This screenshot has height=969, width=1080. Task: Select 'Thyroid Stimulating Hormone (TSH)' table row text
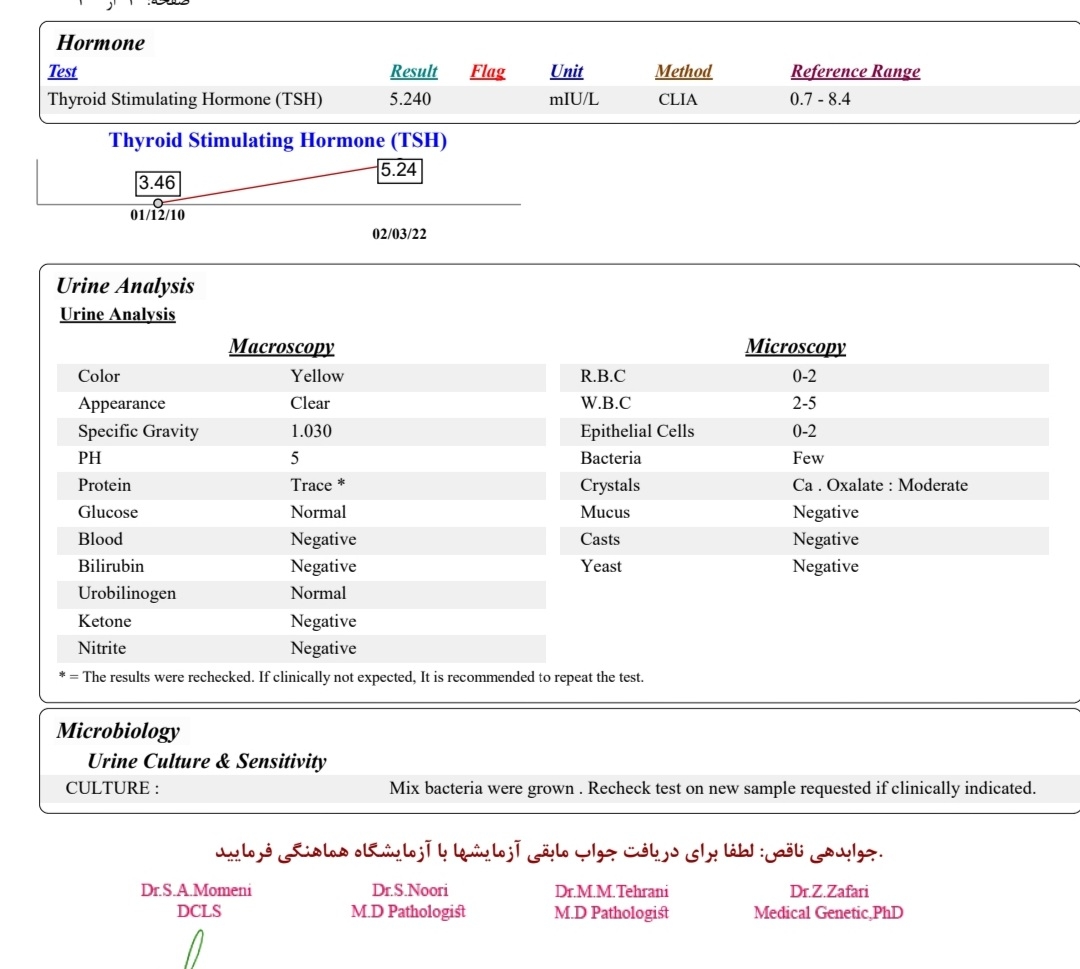185,100
